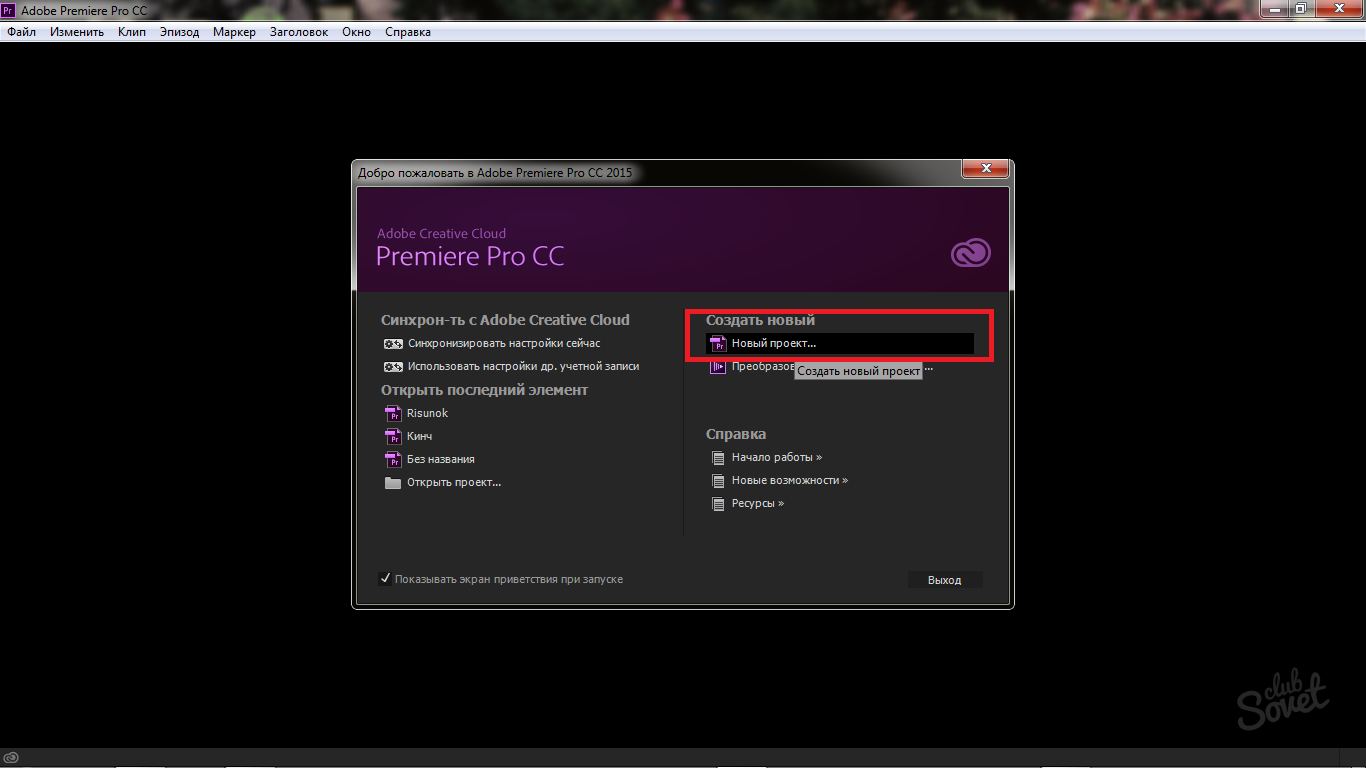
Task: Click Использовать настройки др. учетной записи
Action: pos(523,366)
